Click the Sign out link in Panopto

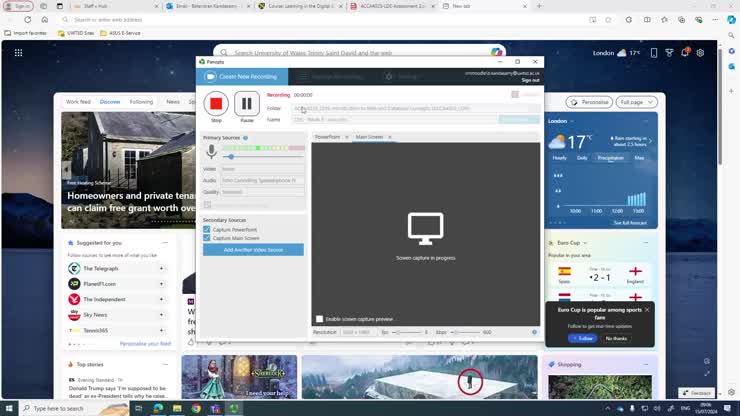(x=530, y=80)
